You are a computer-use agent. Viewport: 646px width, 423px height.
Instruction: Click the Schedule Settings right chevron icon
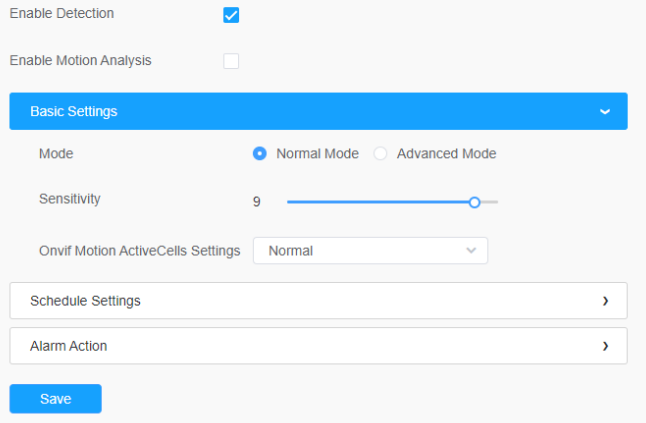(605, 300)
